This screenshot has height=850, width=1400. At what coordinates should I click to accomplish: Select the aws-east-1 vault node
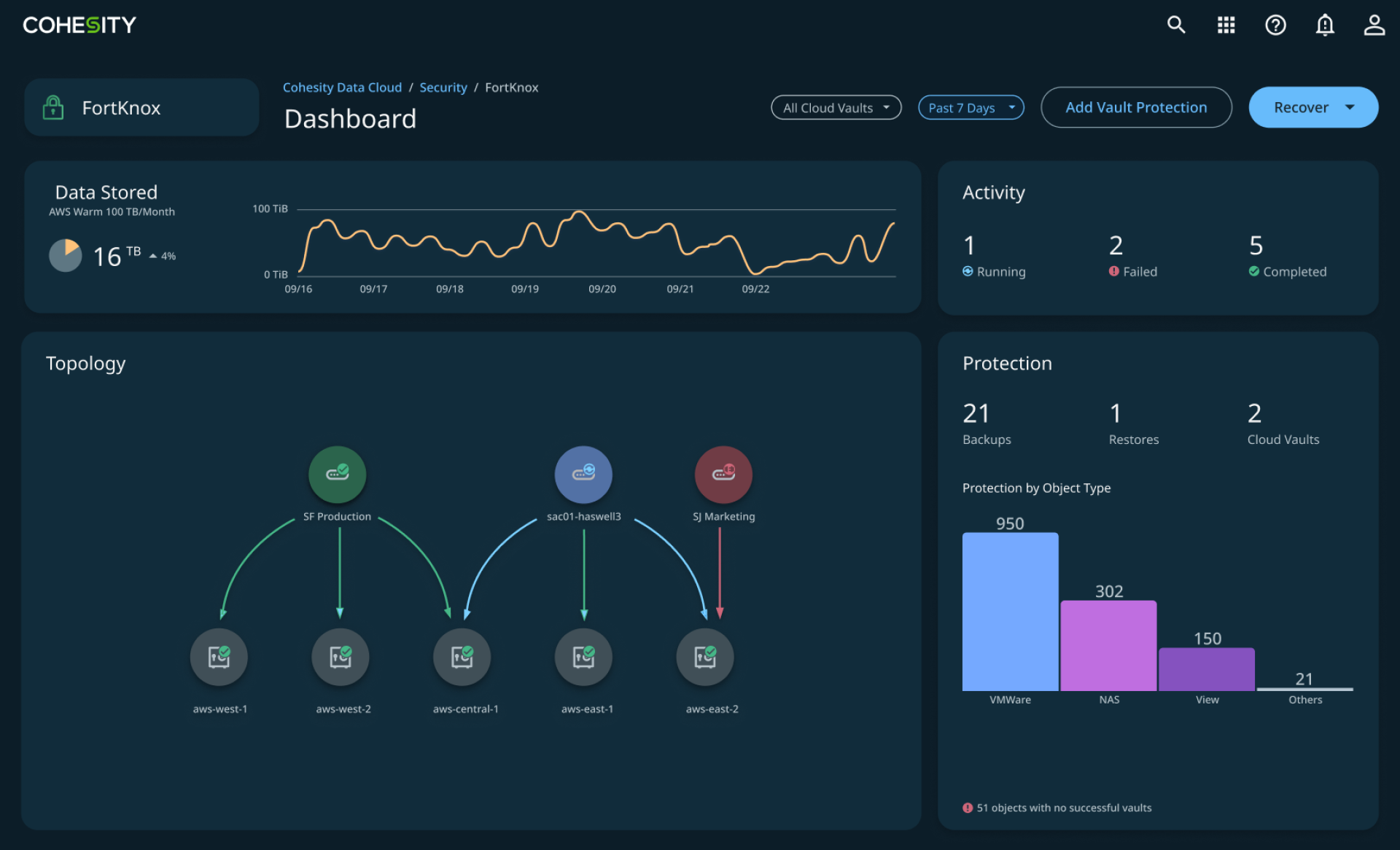point(583,657)
